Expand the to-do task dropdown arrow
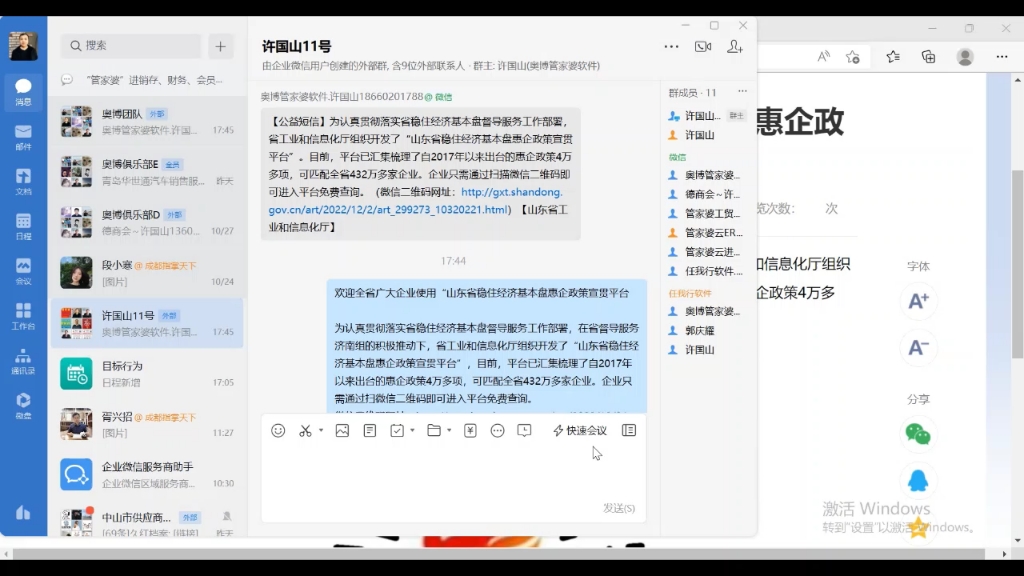This screenshot has height=576, width=1024. 411,430
